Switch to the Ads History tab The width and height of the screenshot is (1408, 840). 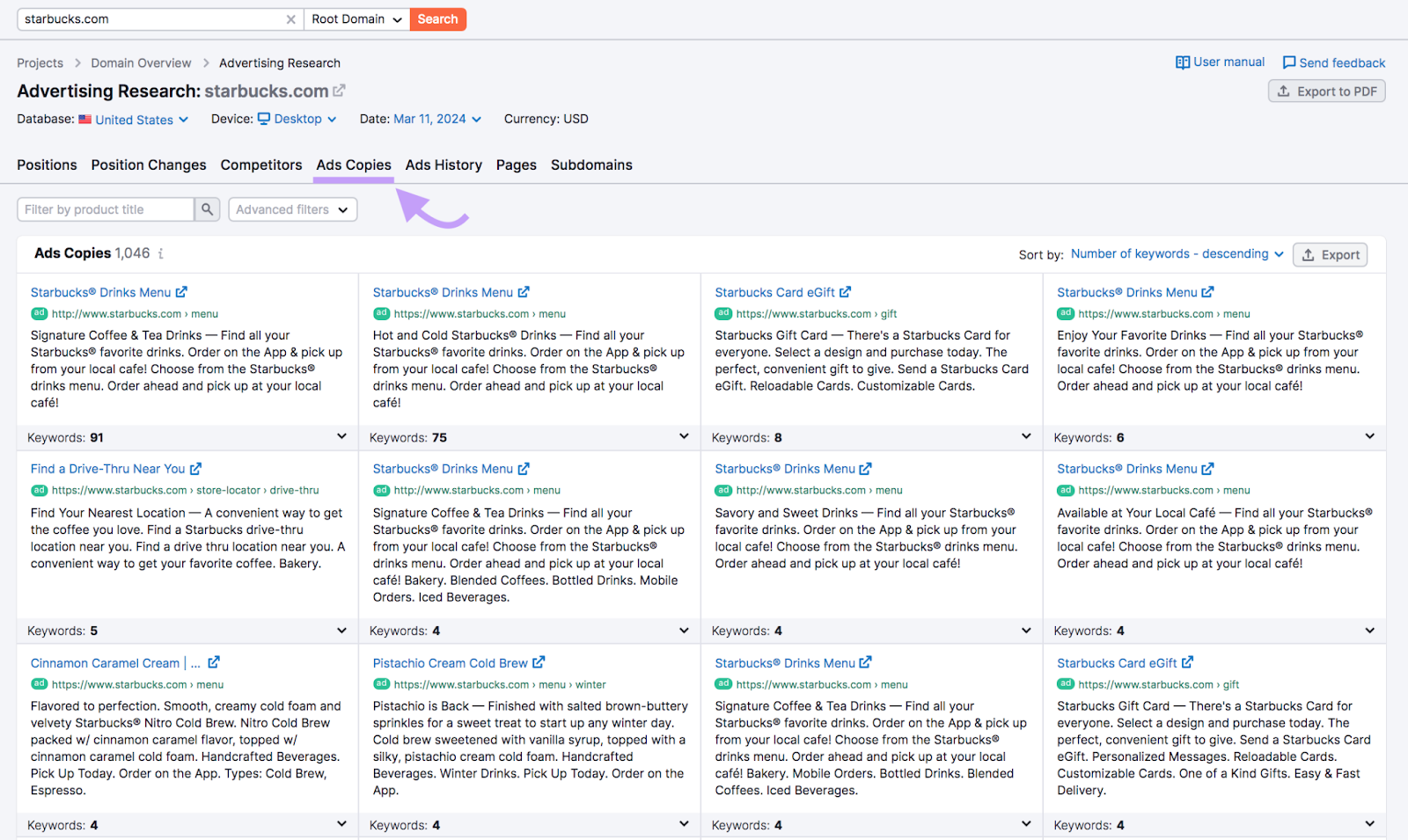pos(444,164)
